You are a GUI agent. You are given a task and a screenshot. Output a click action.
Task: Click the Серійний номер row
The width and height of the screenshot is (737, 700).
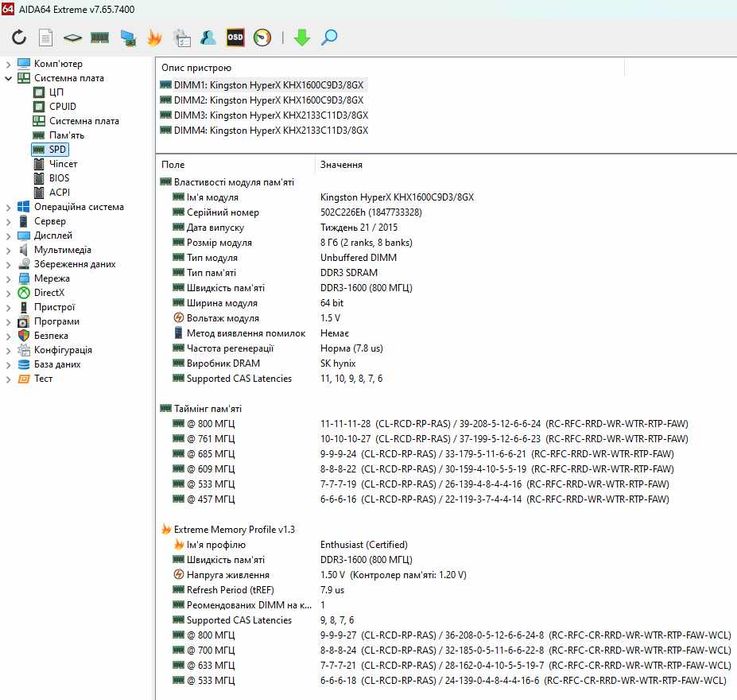point(297,212)
